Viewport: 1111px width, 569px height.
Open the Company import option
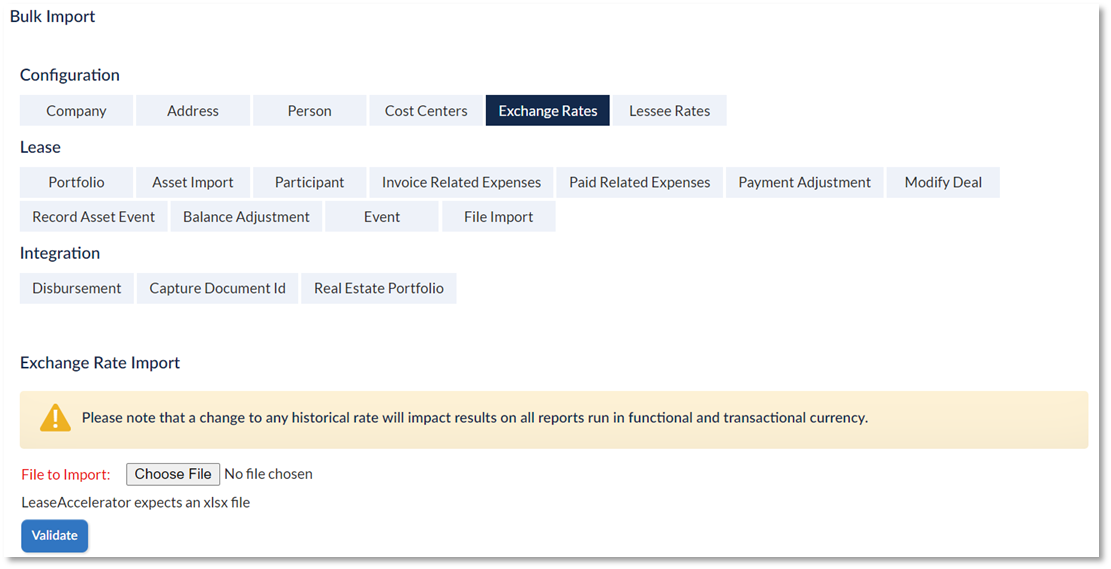(x=77, y=111)
